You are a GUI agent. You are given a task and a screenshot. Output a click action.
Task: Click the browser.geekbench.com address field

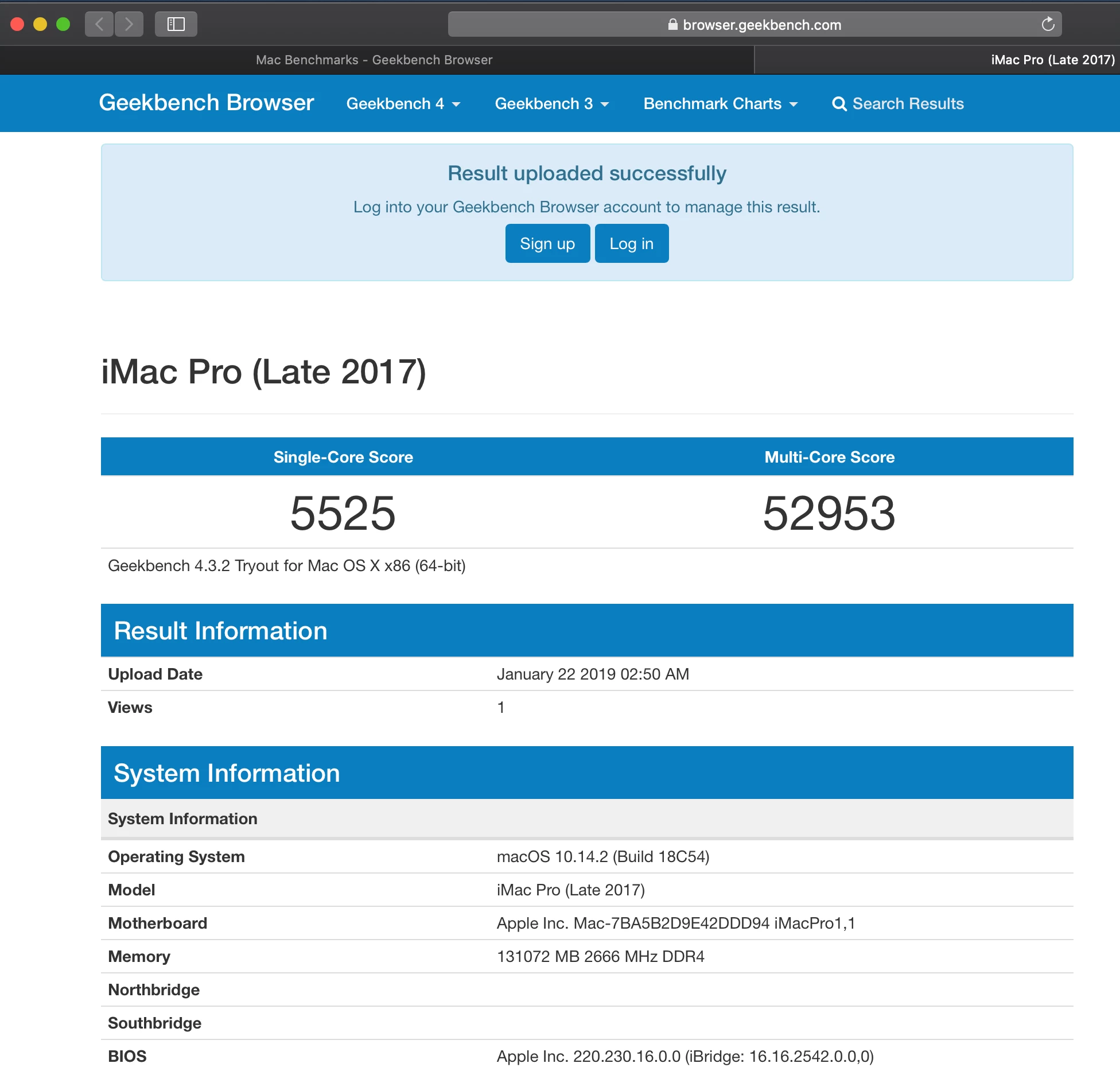(761, 25)
